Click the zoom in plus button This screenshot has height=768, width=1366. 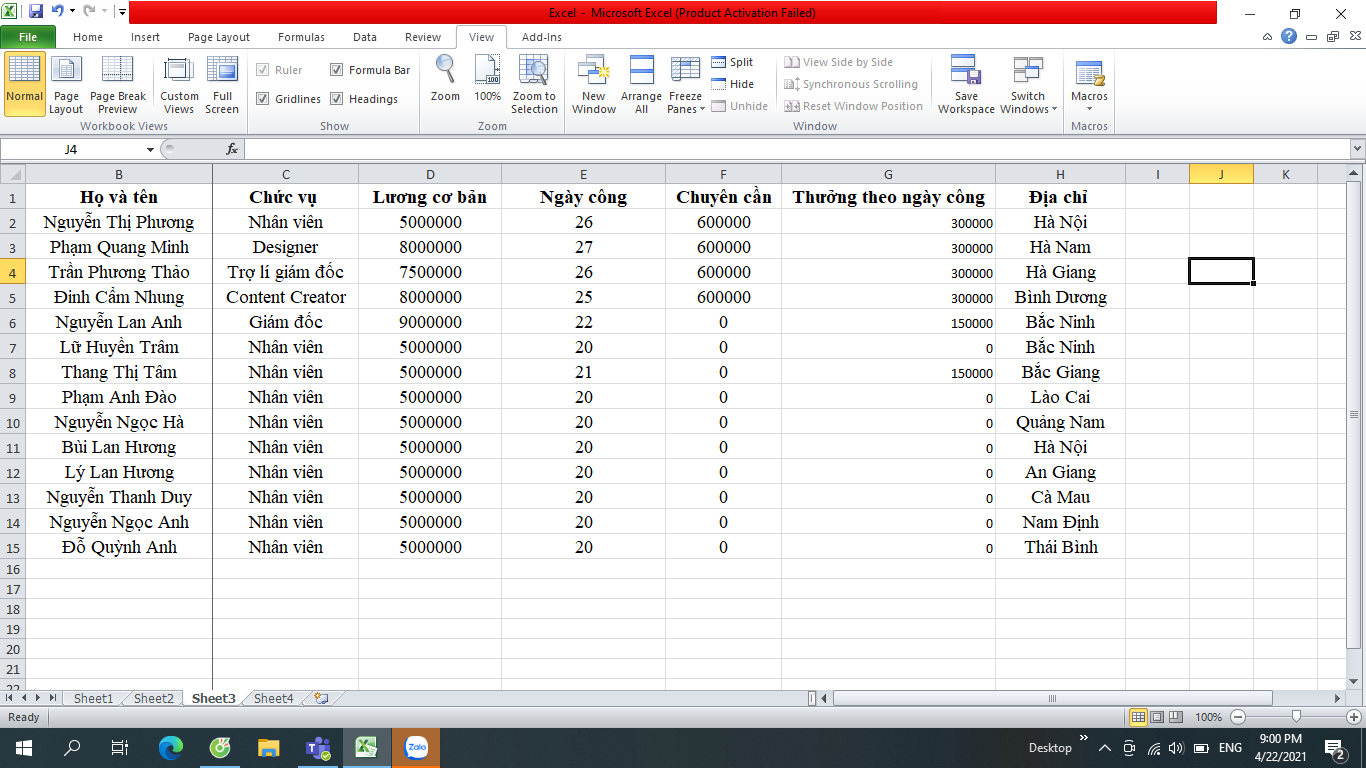1354,717
